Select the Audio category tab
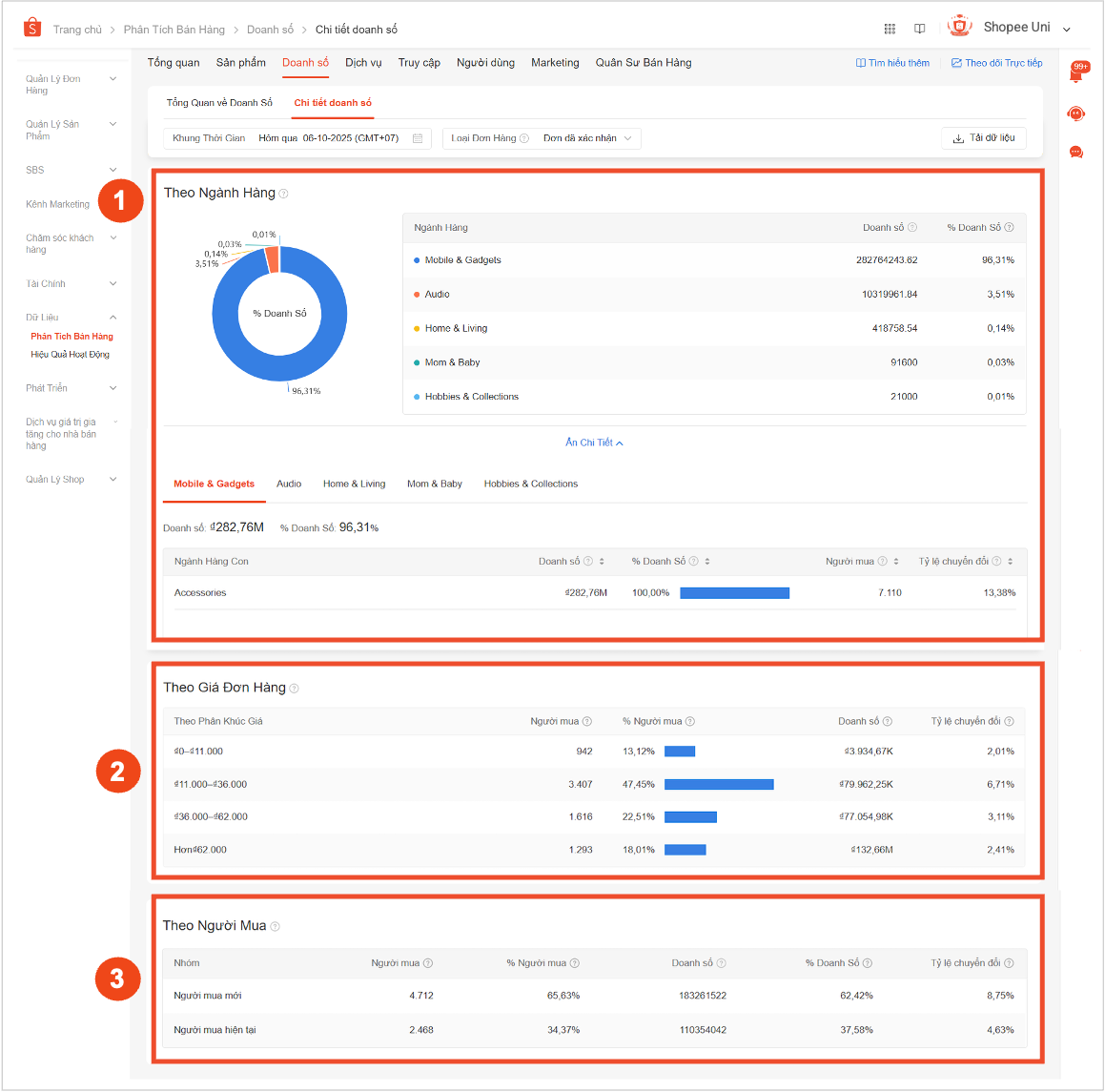 point(289,484)
